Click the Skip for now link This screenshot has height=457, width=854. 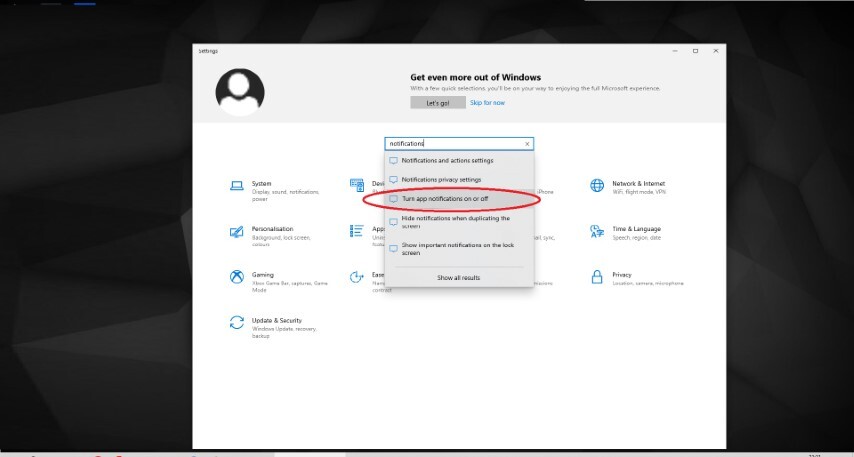487,102
